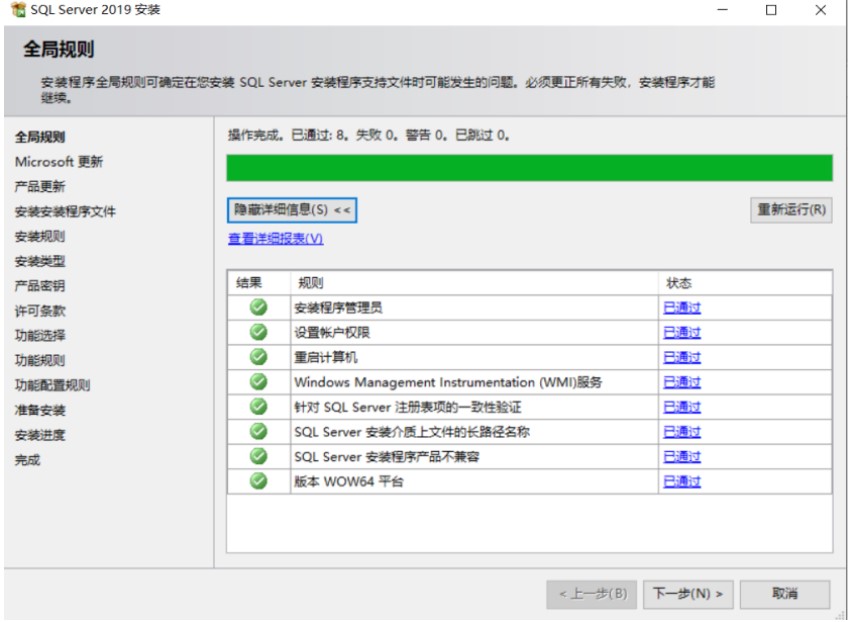Select 准备安装 step in sidebar

click(40, 410)
